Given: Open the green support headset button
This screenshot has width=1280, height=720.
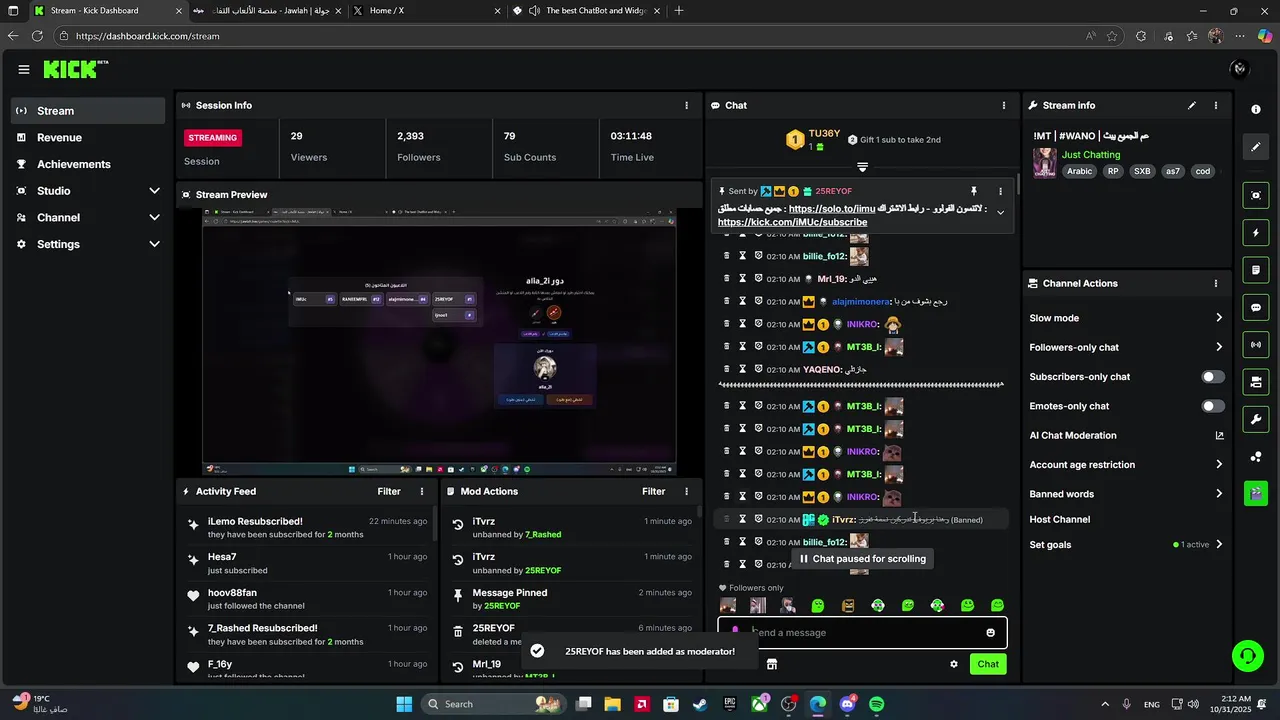Looking at the screenshot, I should pos(1247,656).
